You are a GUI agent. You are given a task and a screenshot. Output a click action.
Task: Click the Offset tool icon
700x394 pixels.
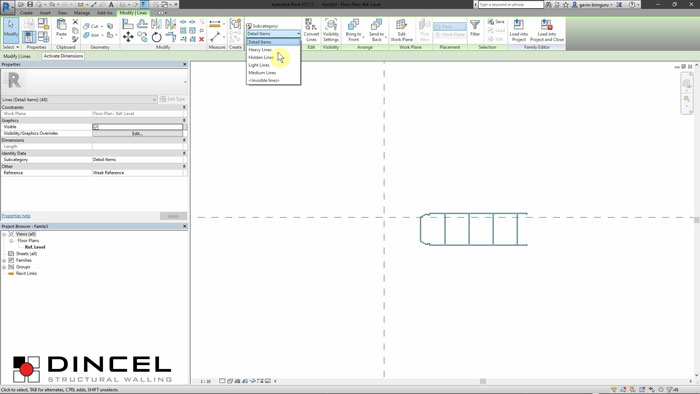(x=142, y=24)
